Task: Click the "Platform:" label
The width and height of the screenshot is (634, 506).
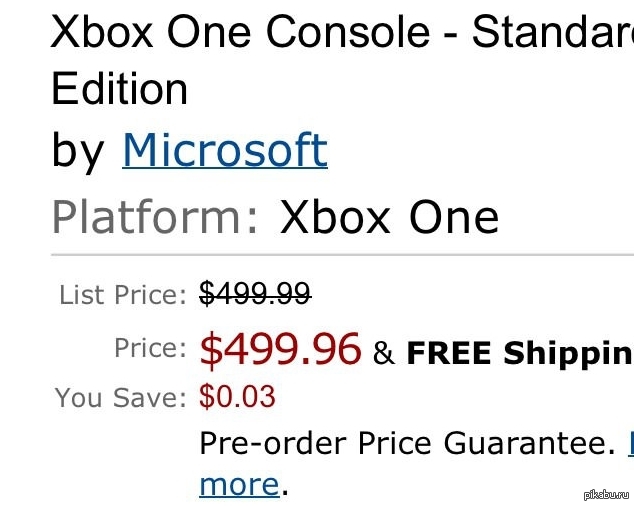Action: 155,216
